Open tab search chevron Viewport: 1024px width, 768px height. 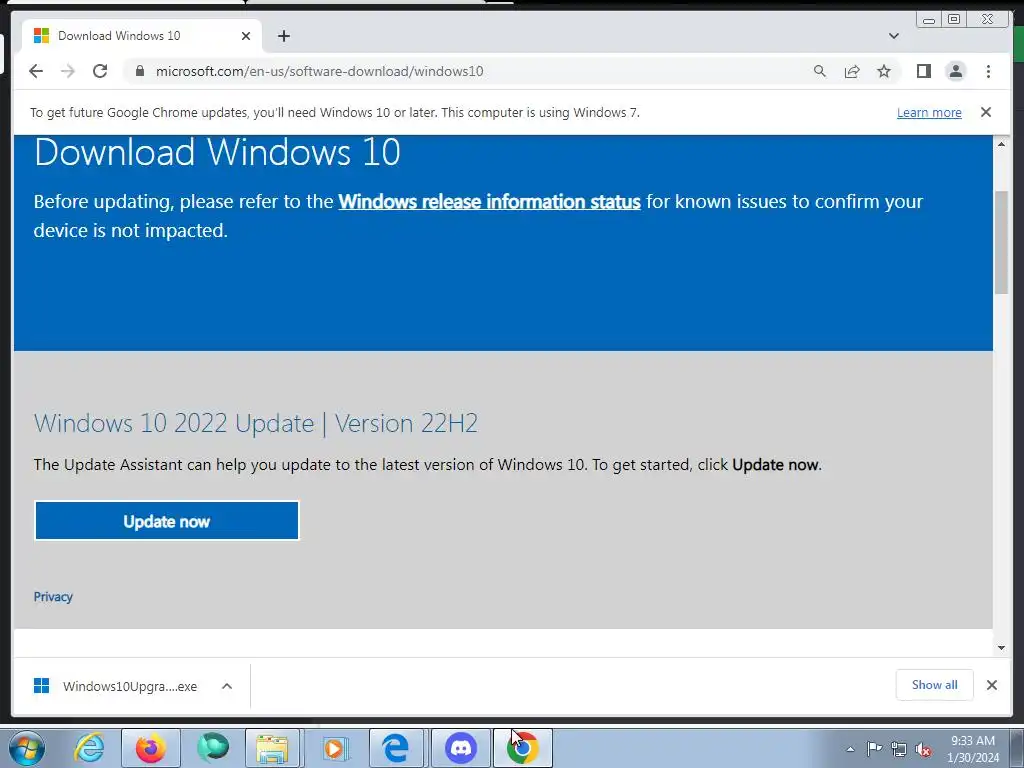893,36
